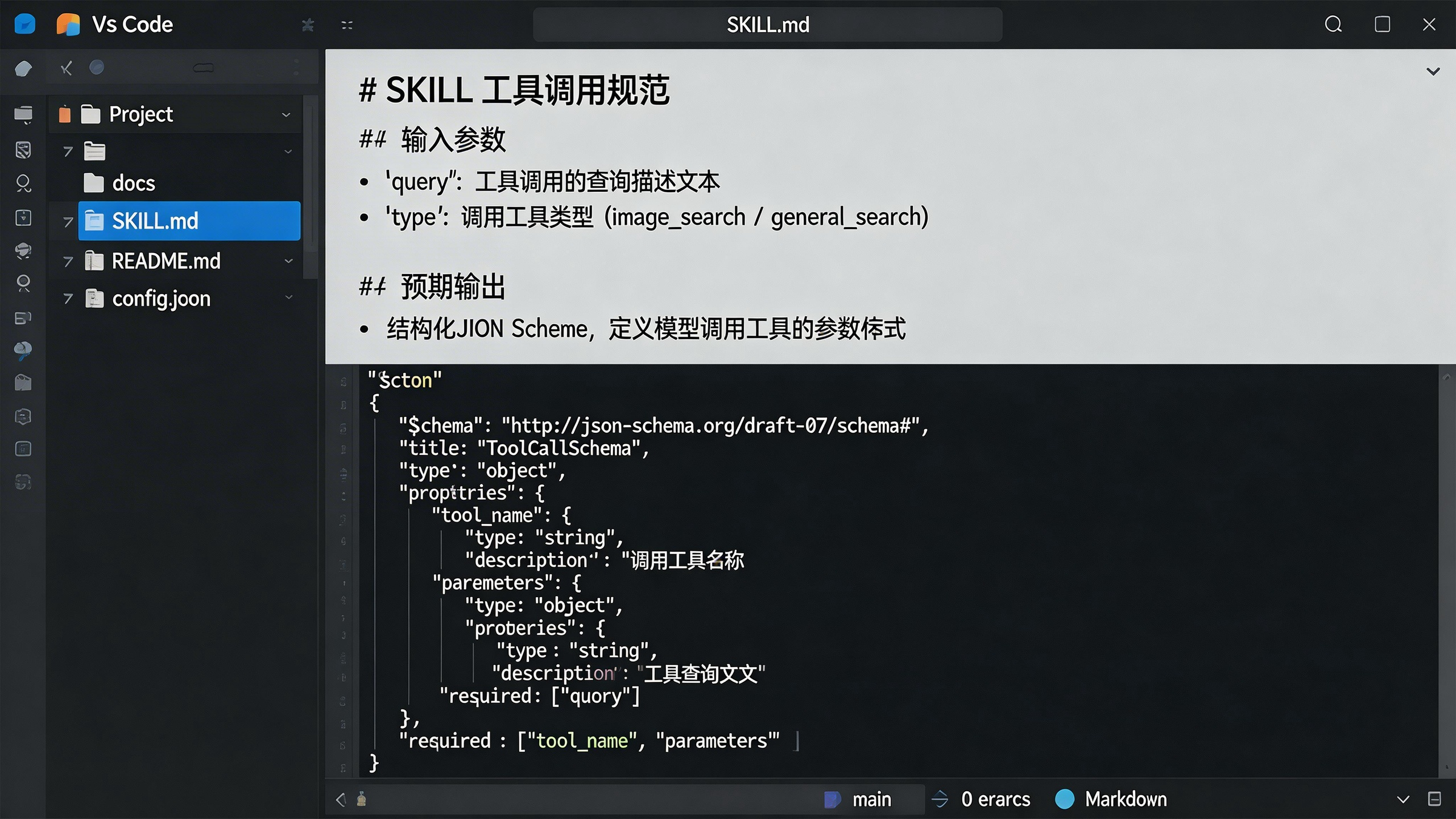This screenshot has width=1456, height=819.
Task: Click the pin icon in the title bar
Action: [x=308, y=25]
